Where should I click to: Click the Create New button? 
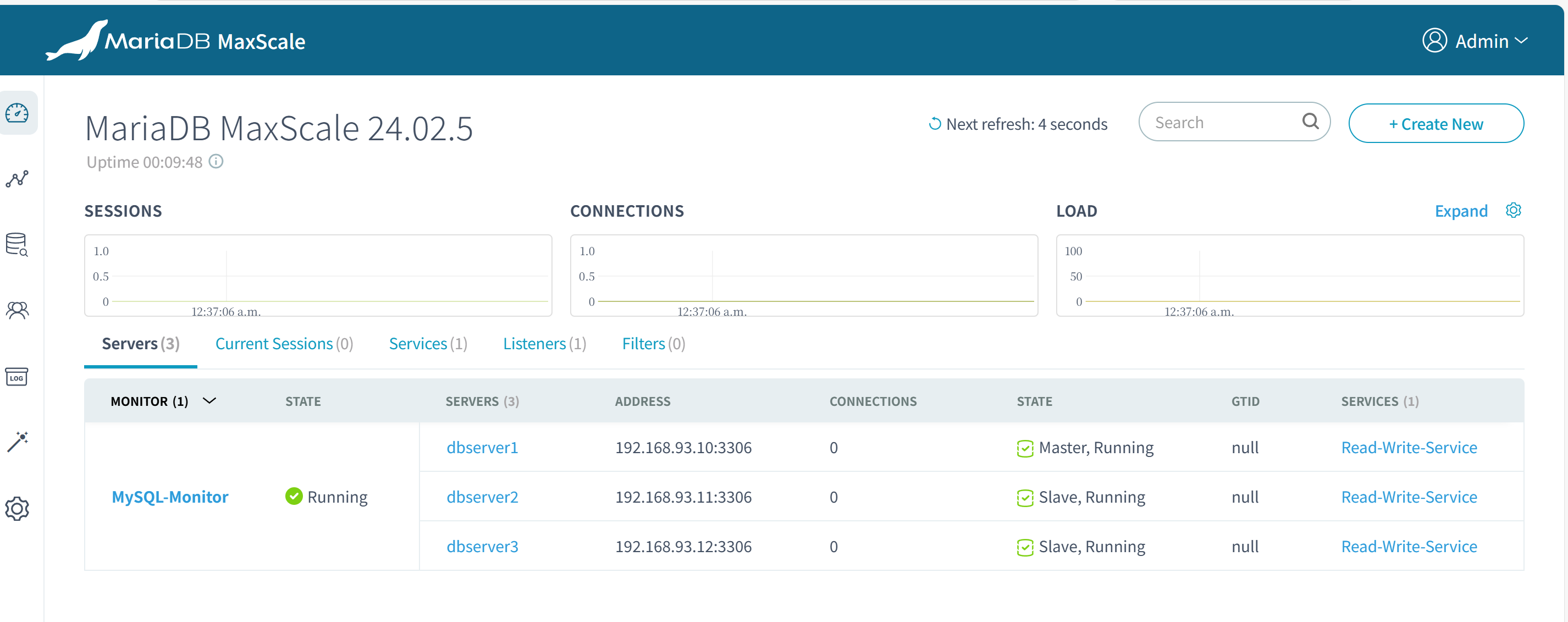(1436, 124)
